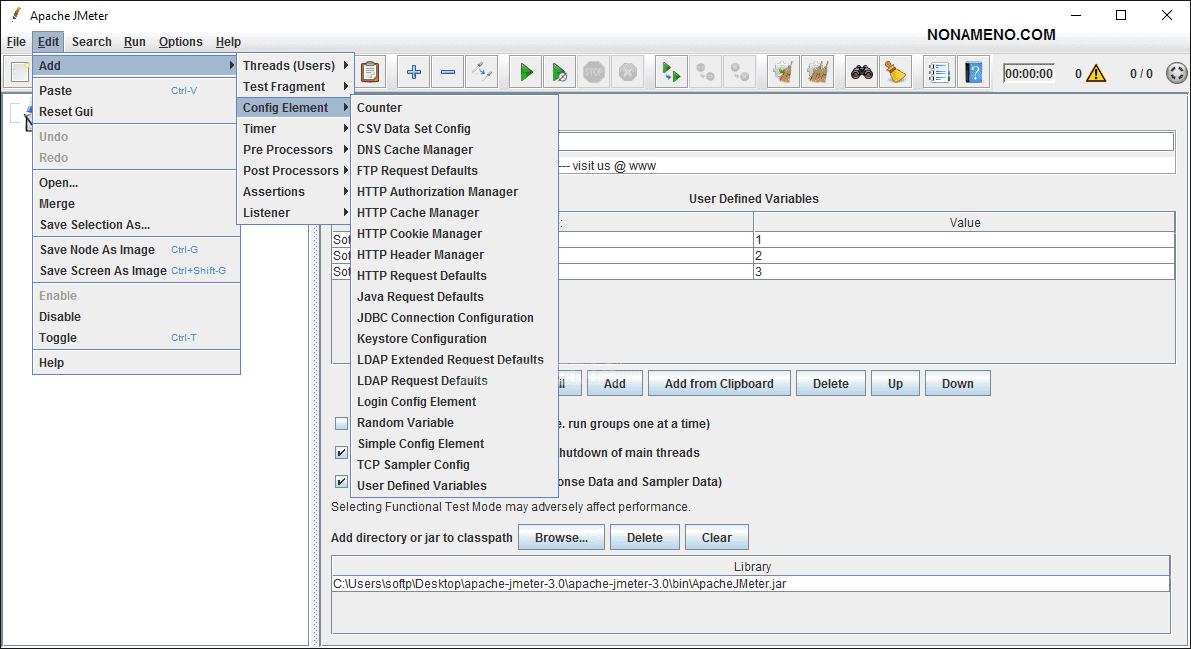Click the Browse... classpath button
This screenshot has height=649, width=1191.
pos(561,538)
